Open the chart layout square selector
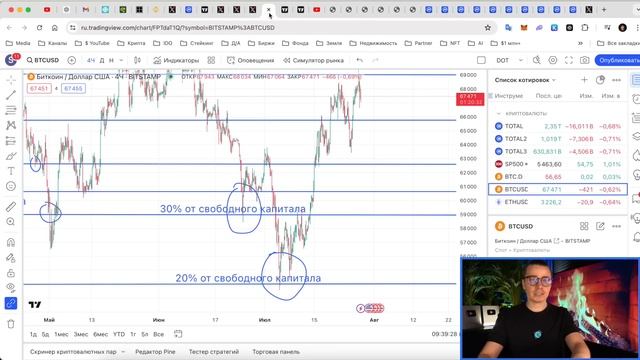640x360 pixels. [481, 60]
